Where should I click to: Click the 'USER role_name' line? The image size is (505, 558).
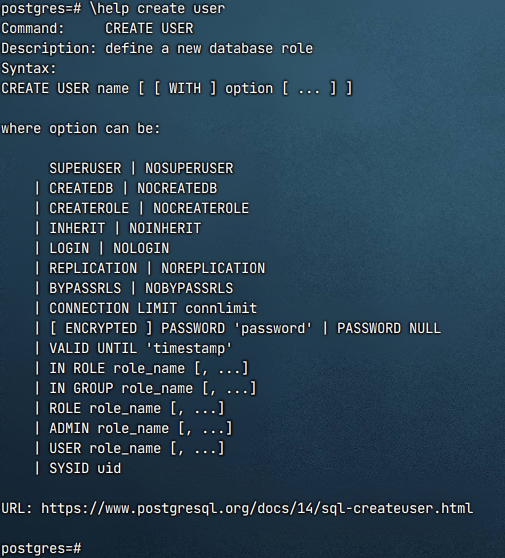[x=137, y=448]
